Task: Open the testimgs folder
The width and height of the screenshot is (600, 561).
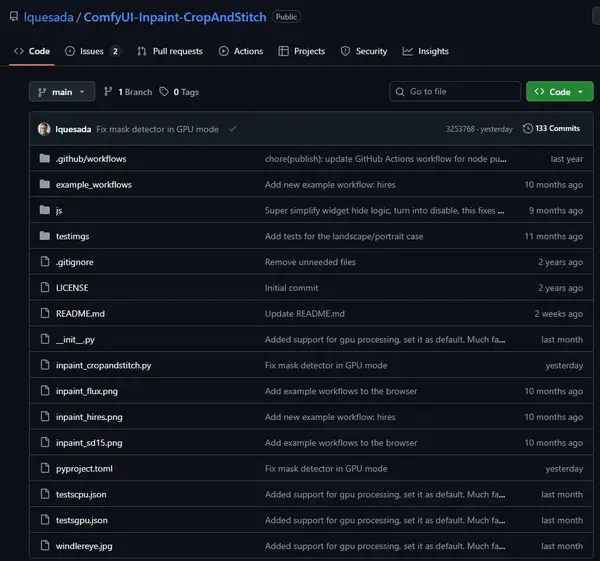Action: tap(72, 236)
